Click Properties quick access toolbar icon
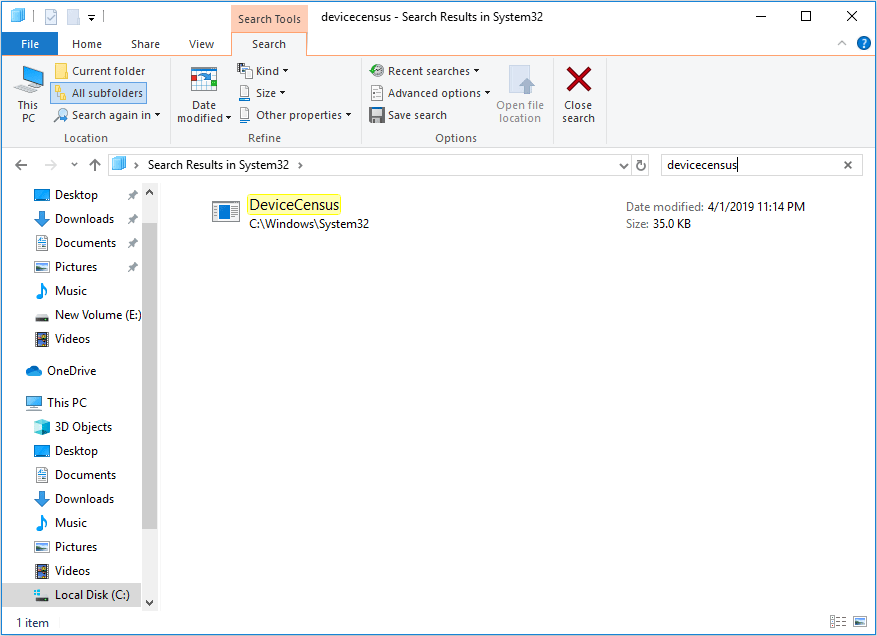The height and width of the screenshot is (636, 877). (51, 17)
